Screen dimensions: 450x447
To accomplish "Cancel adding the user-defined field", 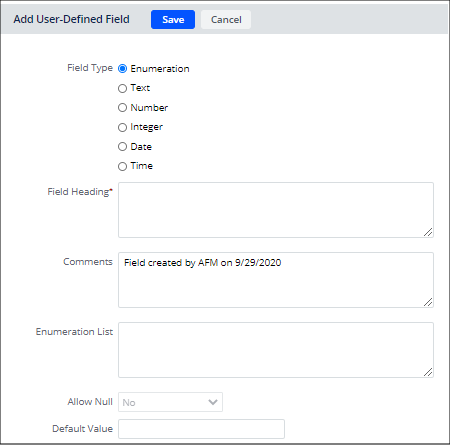I will (226, 20).
